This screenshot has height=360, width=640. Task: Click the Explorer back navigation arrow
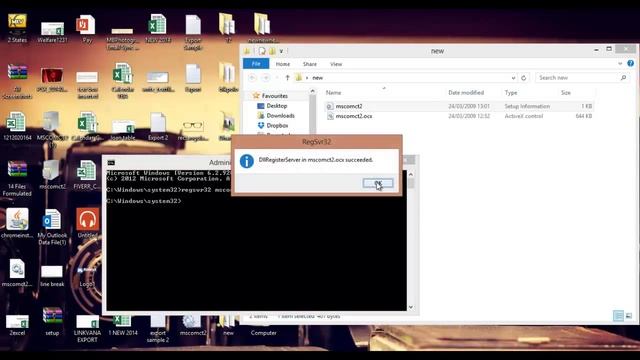click(252, 78)
